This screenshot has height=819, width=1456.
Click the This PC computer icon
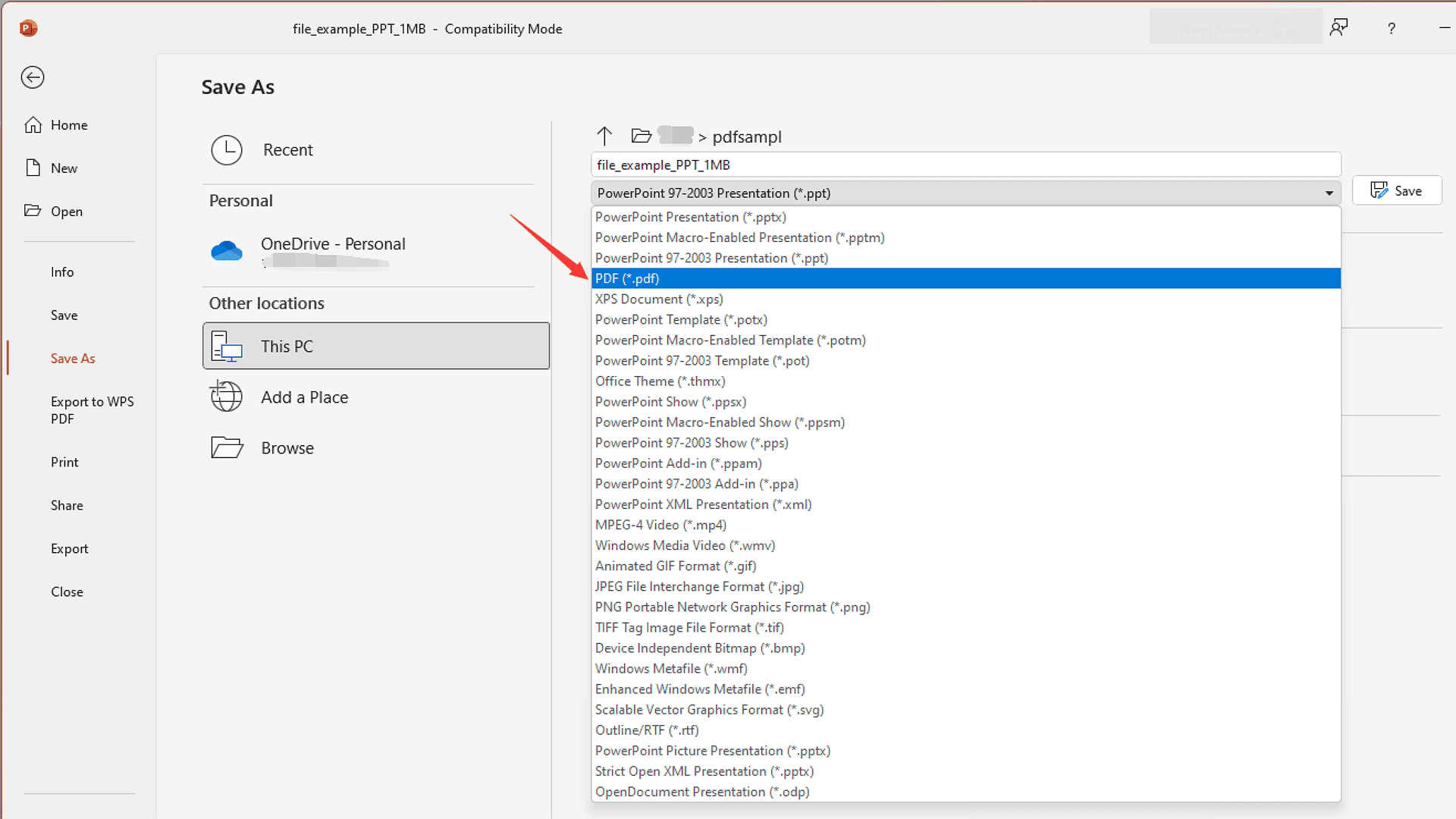coord(227,347)
